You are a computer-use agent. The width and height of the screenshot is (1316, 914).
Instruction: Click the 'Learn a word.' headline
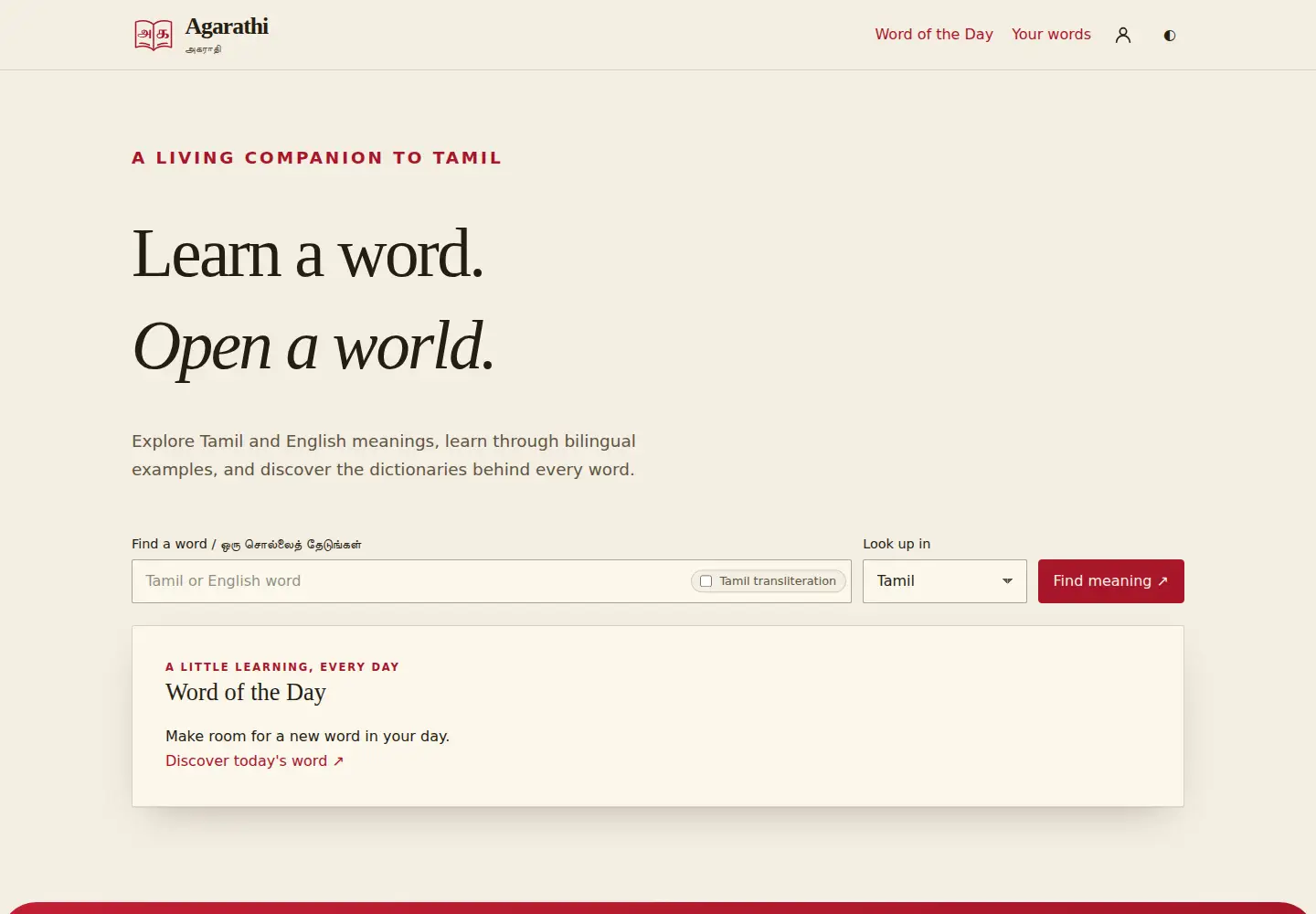point(307,253)
